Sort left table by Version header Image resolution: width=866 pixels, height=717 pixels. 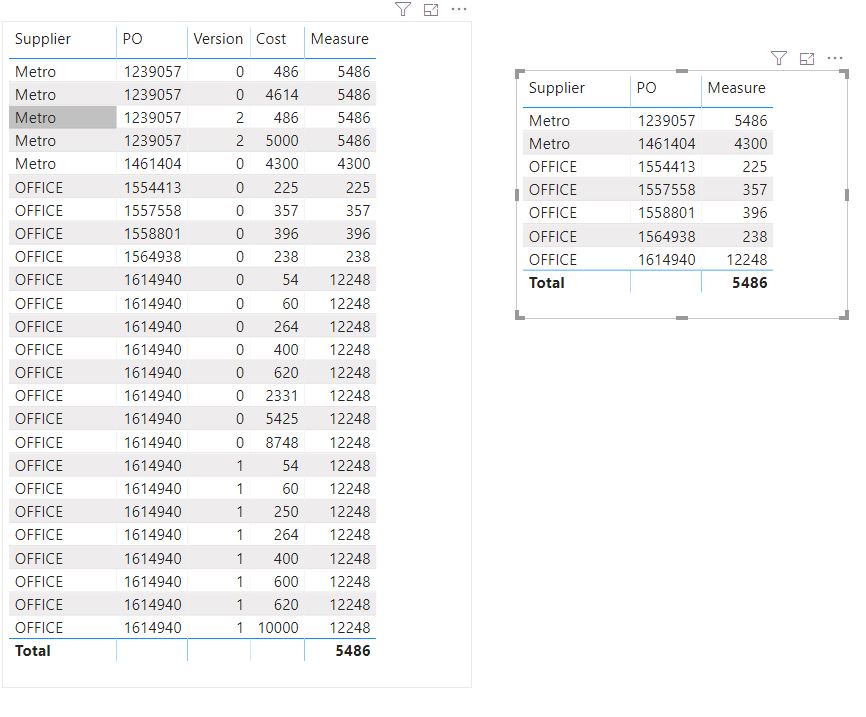[218, 39]
